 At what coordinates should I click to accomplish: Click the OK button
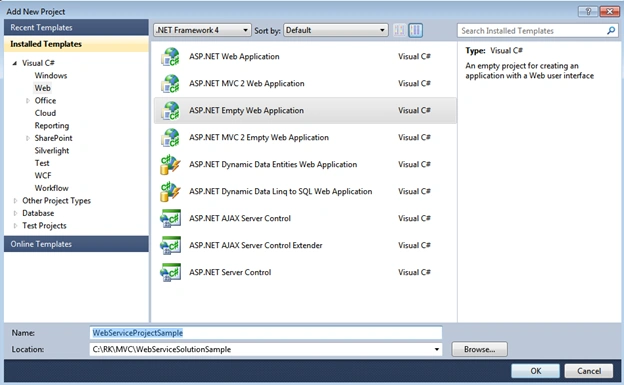(x=536, y=371)
